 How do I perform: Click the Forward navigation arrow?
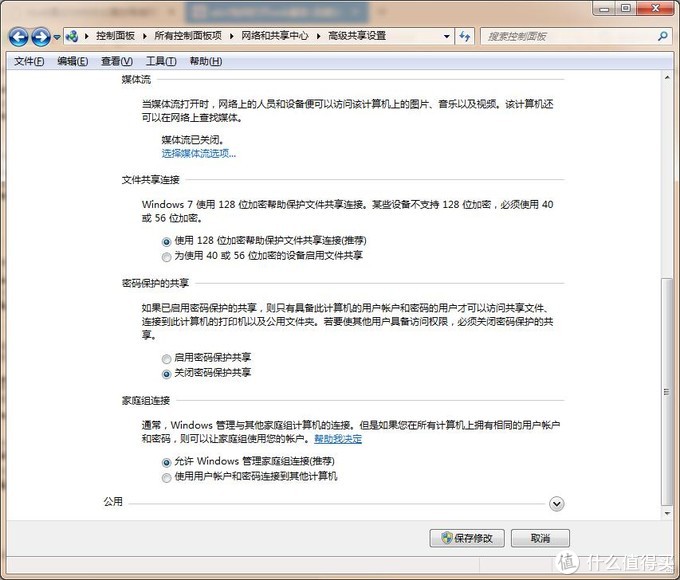[x=41, y=37]
